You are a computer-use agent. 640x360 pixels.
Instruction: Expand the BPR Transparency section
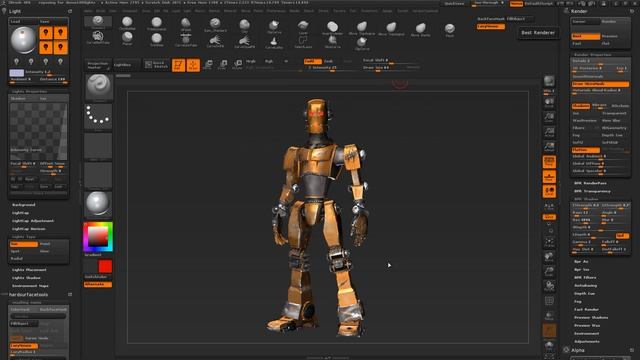[592, 191]
